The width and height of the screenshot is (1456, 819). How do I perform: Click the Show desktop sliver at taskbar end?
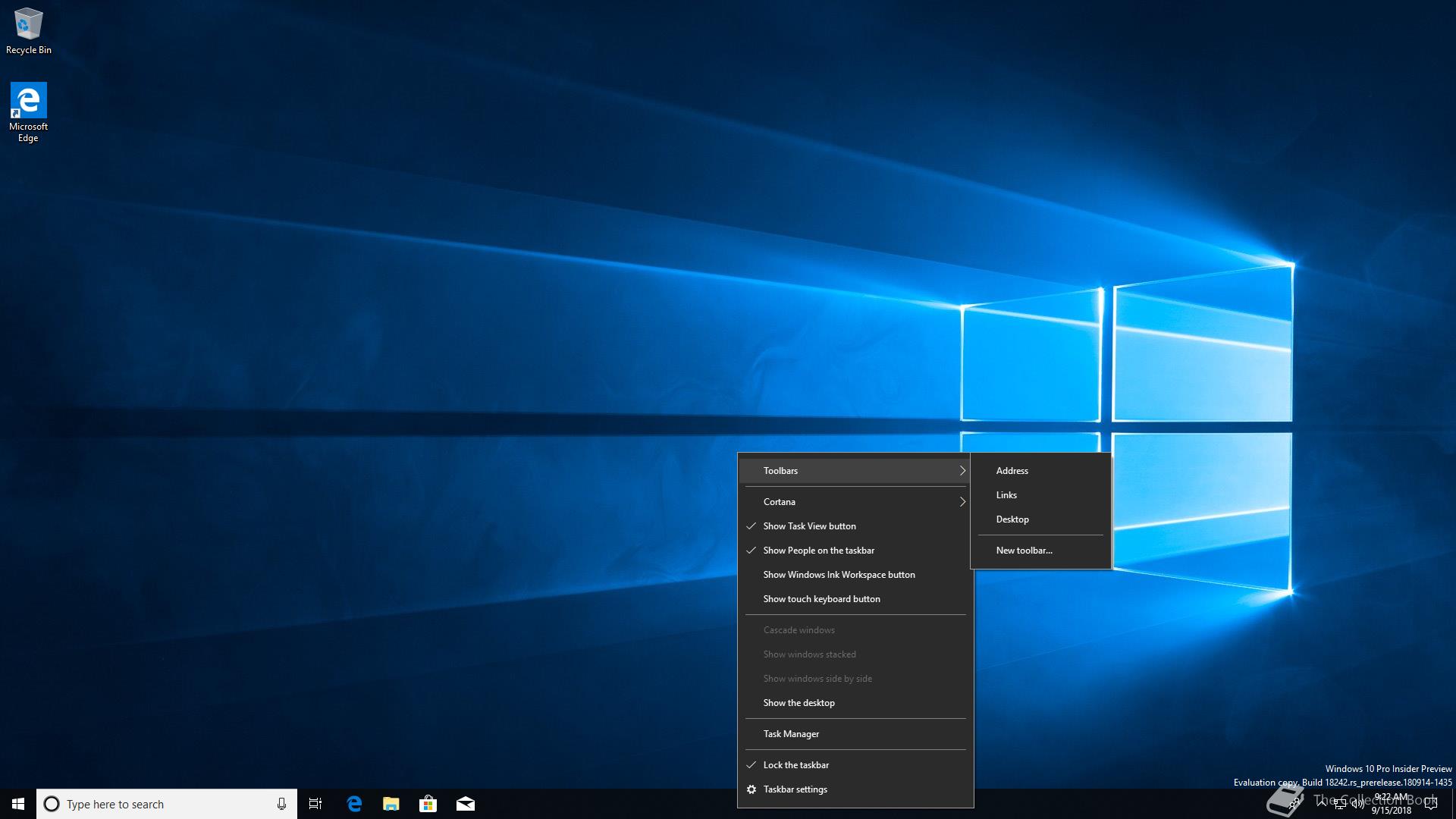pos(1453,804)
